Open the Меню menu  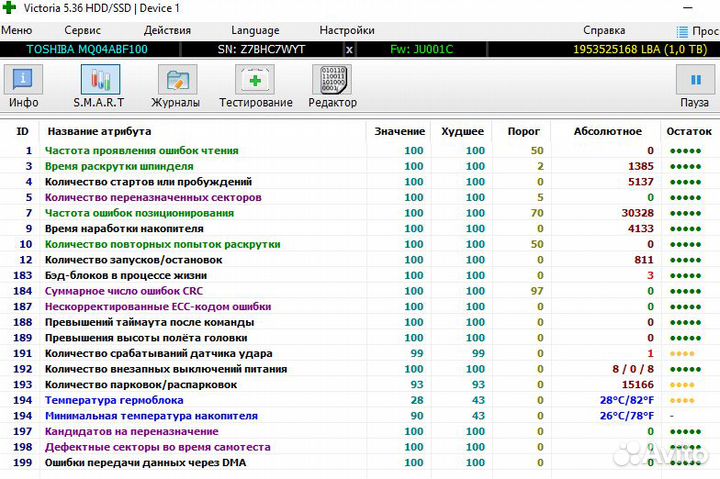[17, 31]
